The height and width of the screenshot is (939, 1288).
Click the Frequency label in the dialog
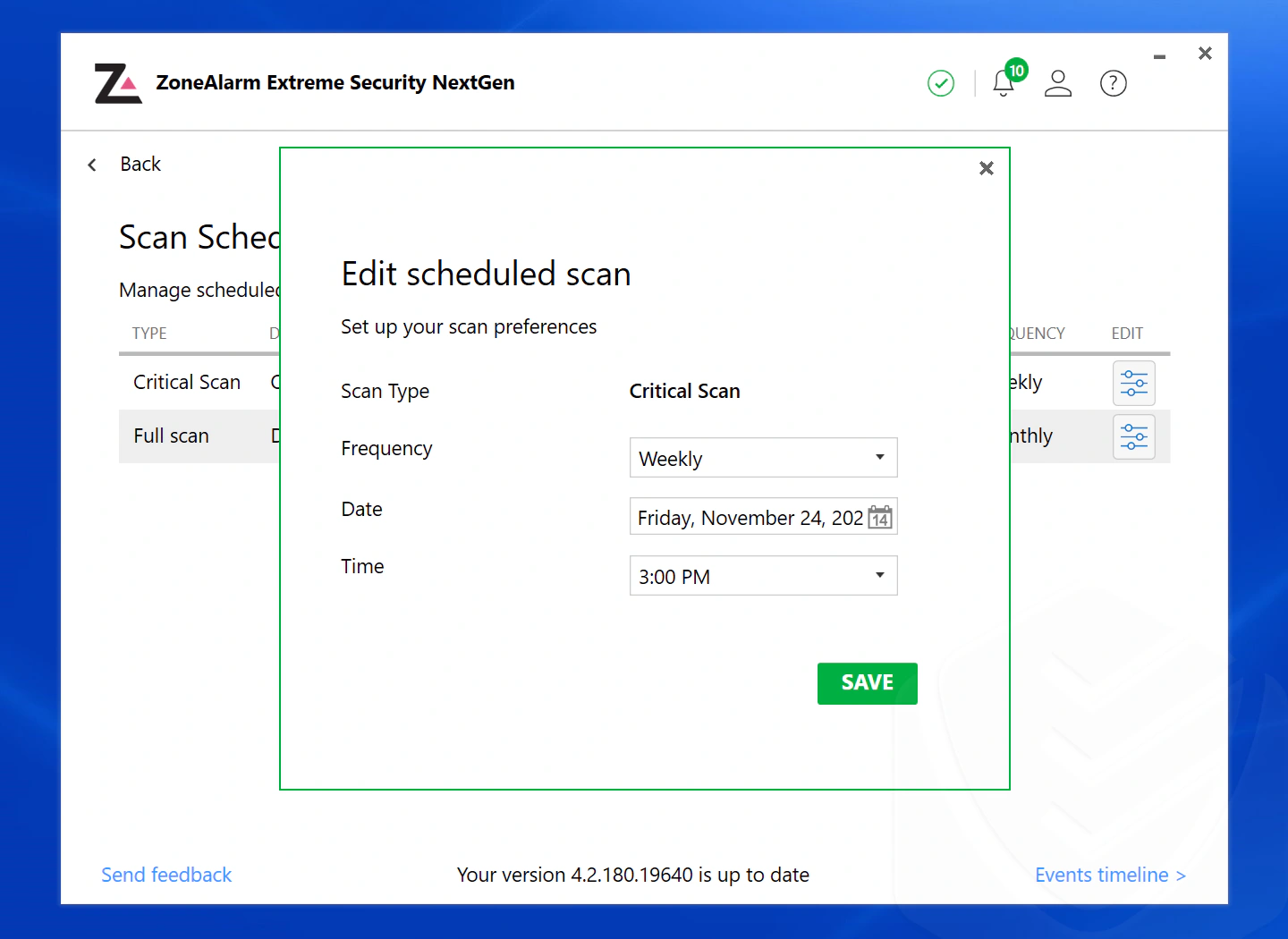386,449
